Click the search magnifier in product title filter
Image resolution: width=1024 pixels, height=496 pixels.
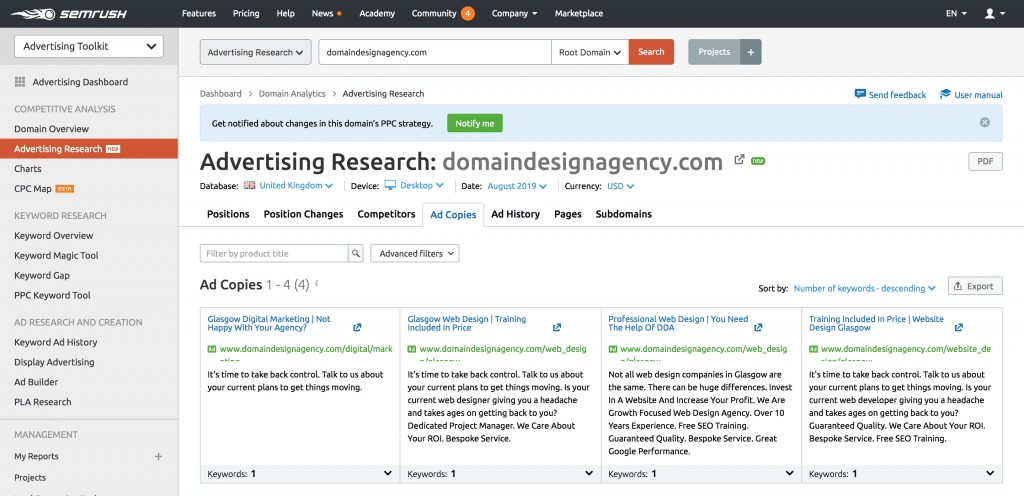(355, 253)
